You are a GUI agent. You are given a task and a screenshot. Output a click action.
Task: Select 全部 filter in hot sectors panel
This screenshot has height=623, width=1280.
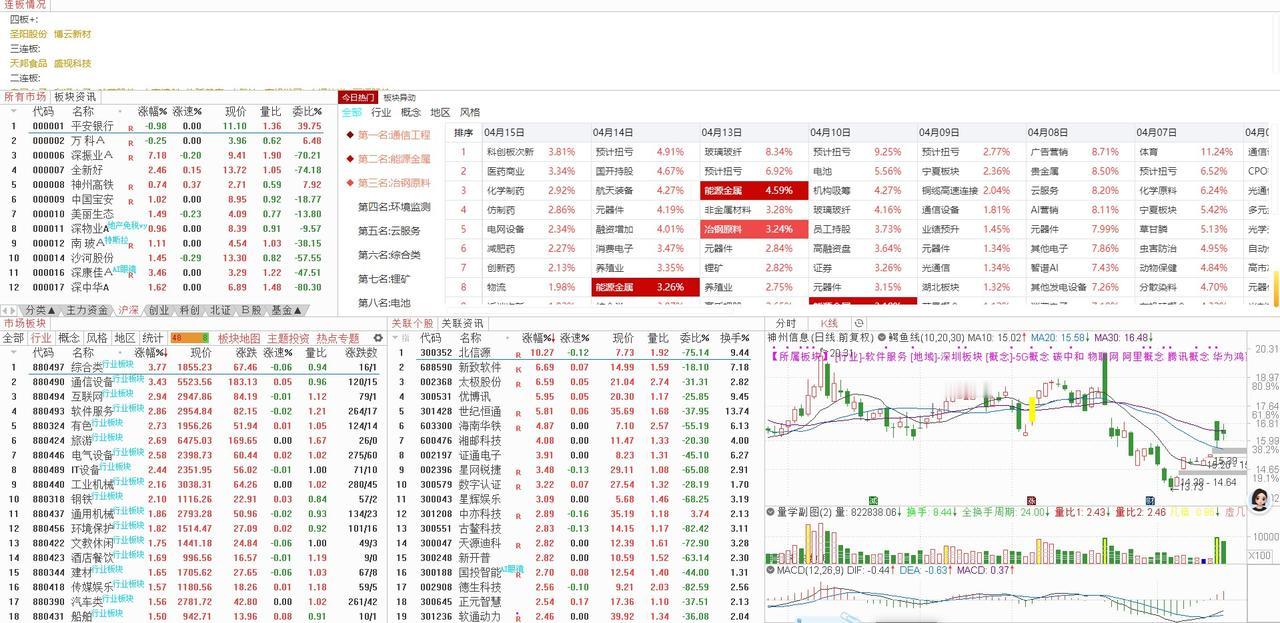pos(352,113)
